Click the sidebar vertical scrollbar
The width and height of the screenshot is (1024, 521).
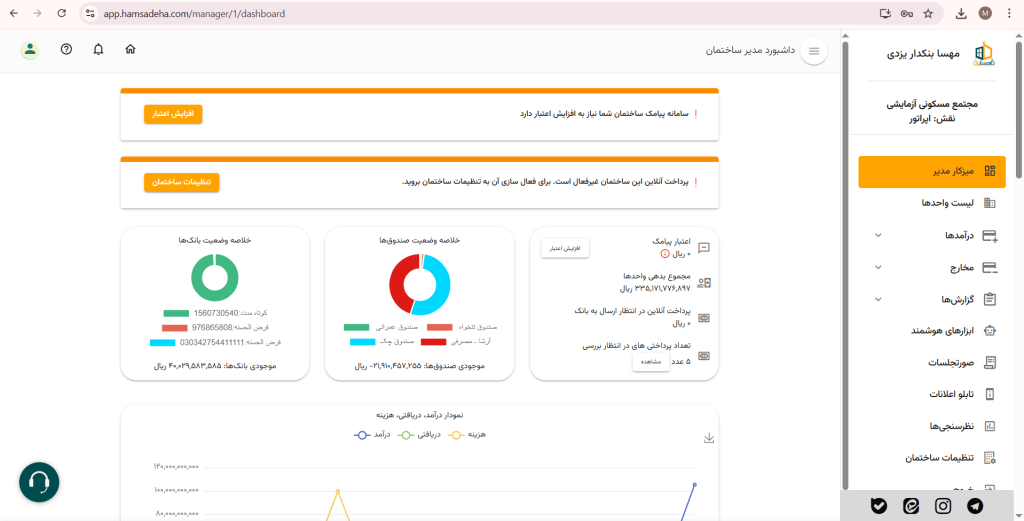pos(845,264)
